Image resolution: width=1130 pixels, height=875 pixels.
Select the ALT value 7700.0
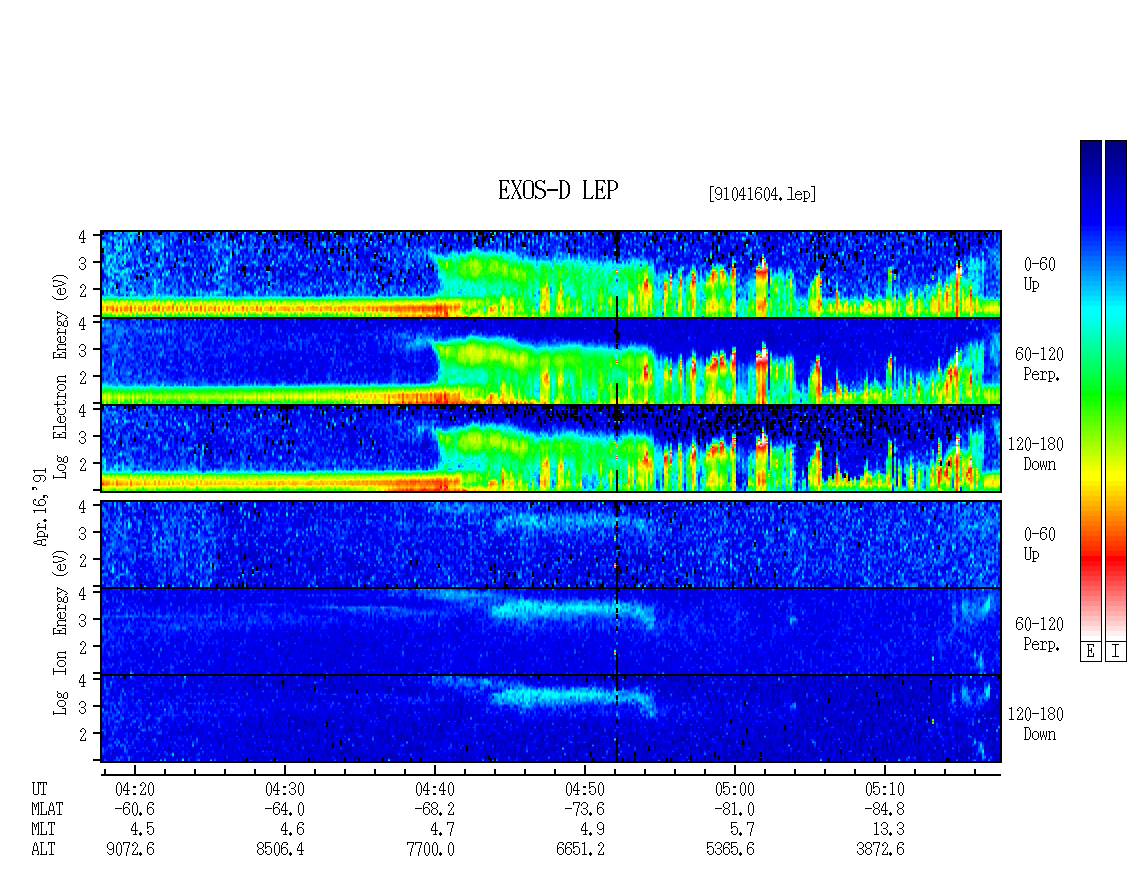(x=430, y=850)
